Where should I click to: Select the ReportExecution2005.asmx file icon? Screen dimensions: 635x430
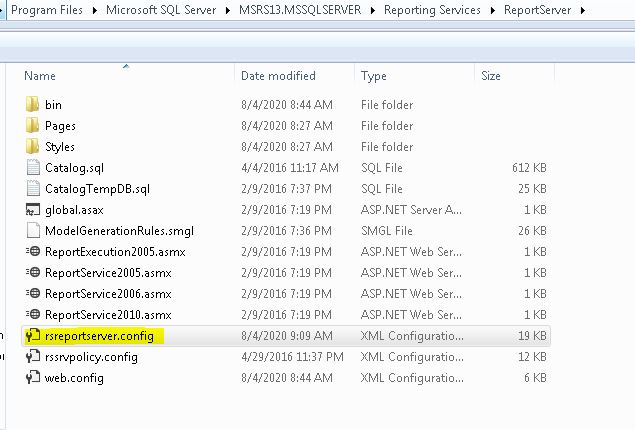click(x=32, y=252)
